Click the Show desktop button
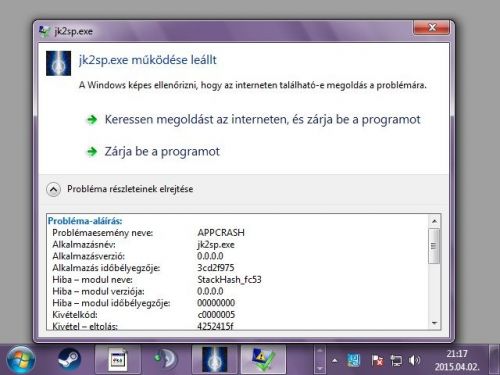This screenshot has height=375, width=500. [494, 360]
